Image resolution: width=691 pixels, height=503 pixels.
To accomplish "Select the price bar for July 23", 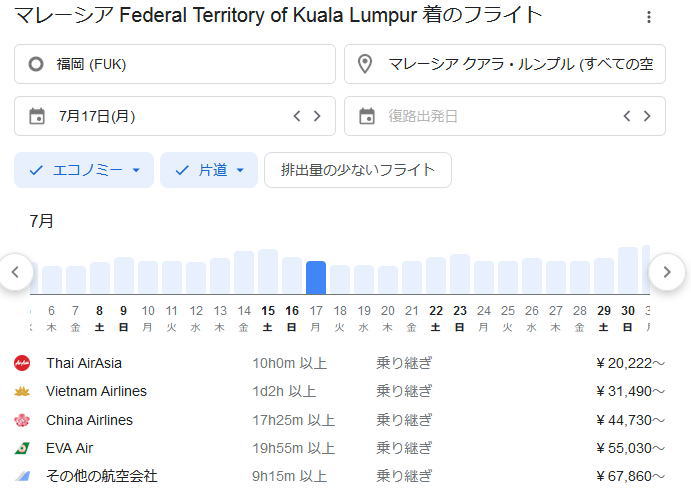I will [x=460, y=274].
